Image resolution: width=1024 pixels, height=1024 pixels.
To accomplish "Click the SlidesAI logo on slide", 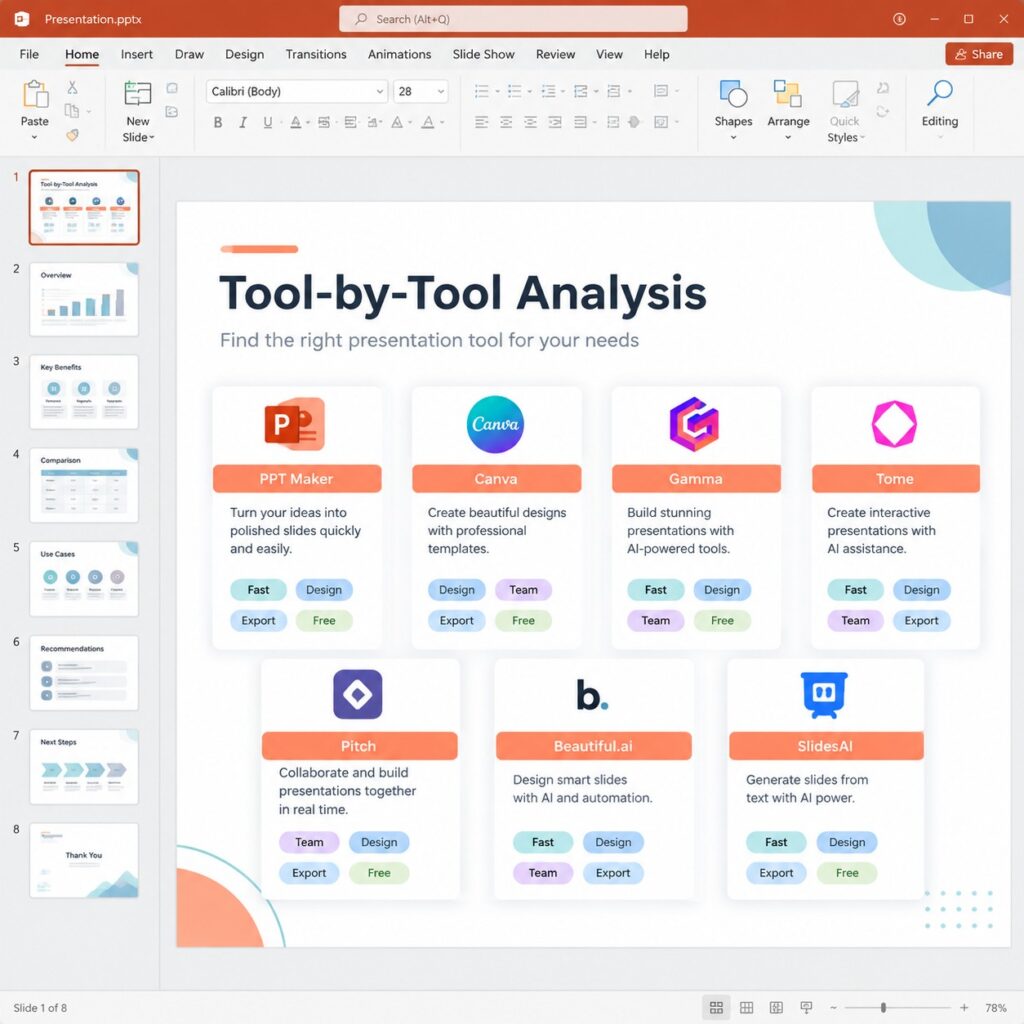I will click(x=824, y=694).
